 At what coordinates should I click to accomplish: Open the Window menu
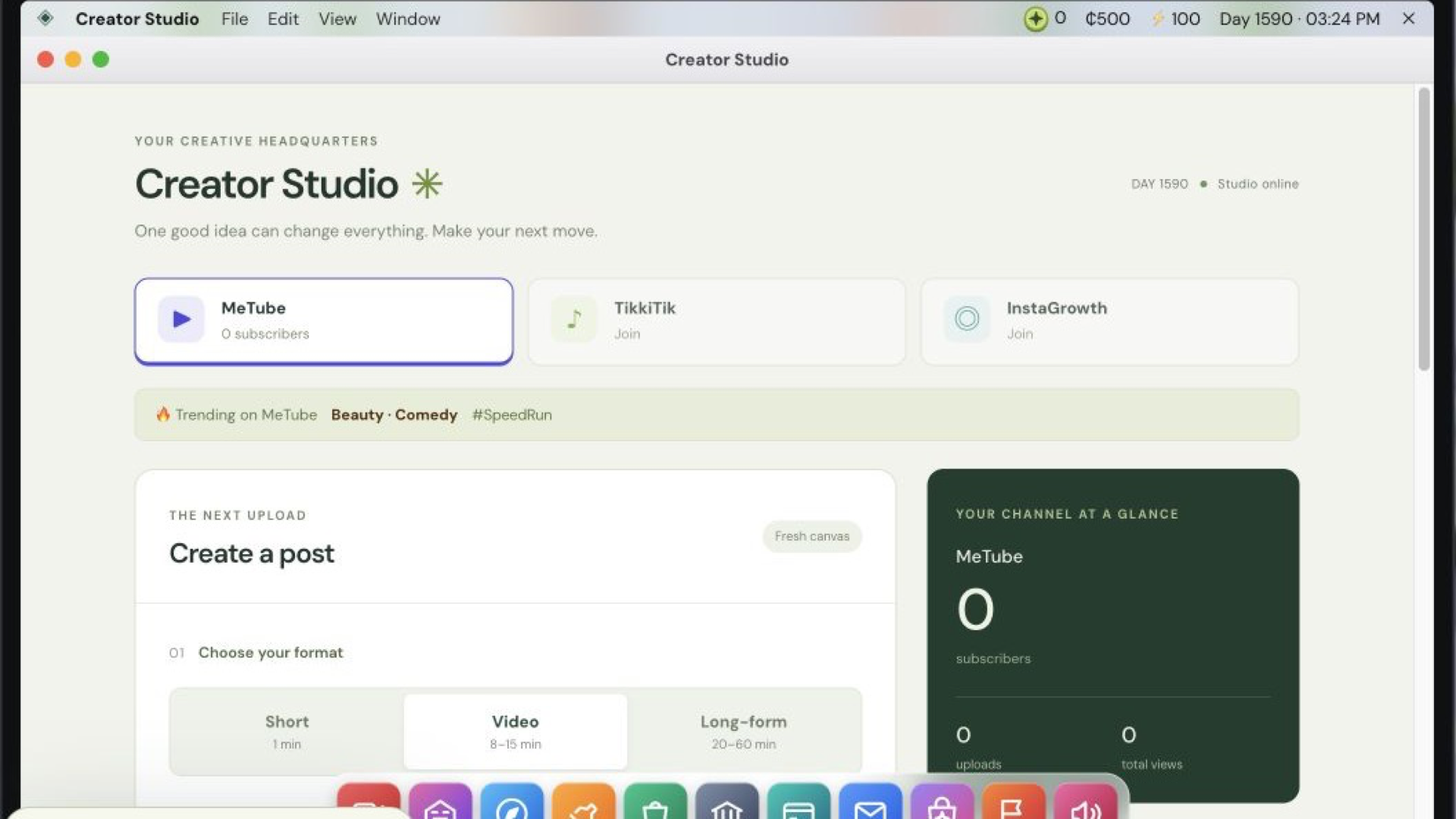coord(408,19)
